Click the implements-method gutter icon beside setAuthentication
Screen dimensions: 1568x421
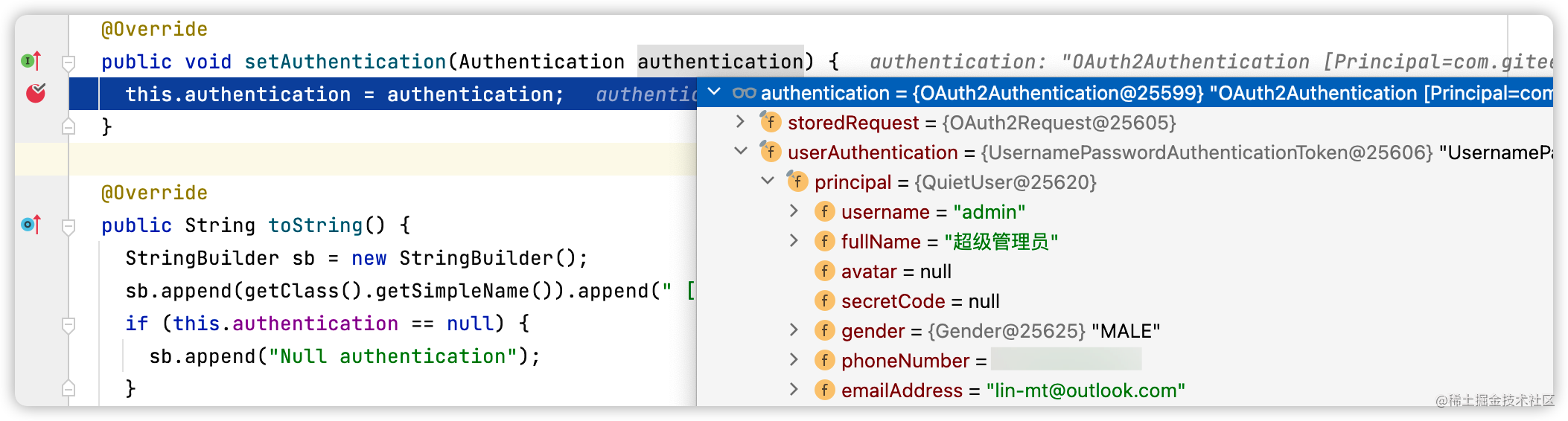coord(31,61)
